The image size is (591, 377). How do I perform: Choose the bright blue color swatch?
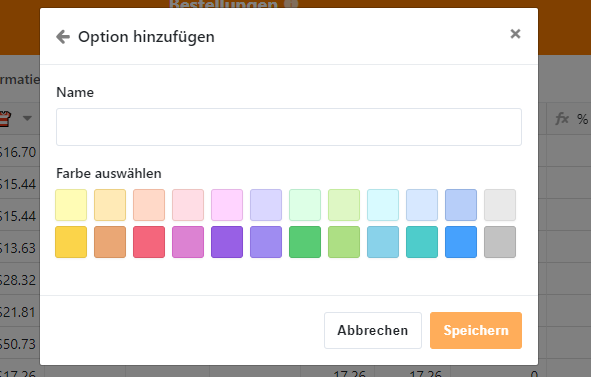pyautogui.click(x=461, y=242)
